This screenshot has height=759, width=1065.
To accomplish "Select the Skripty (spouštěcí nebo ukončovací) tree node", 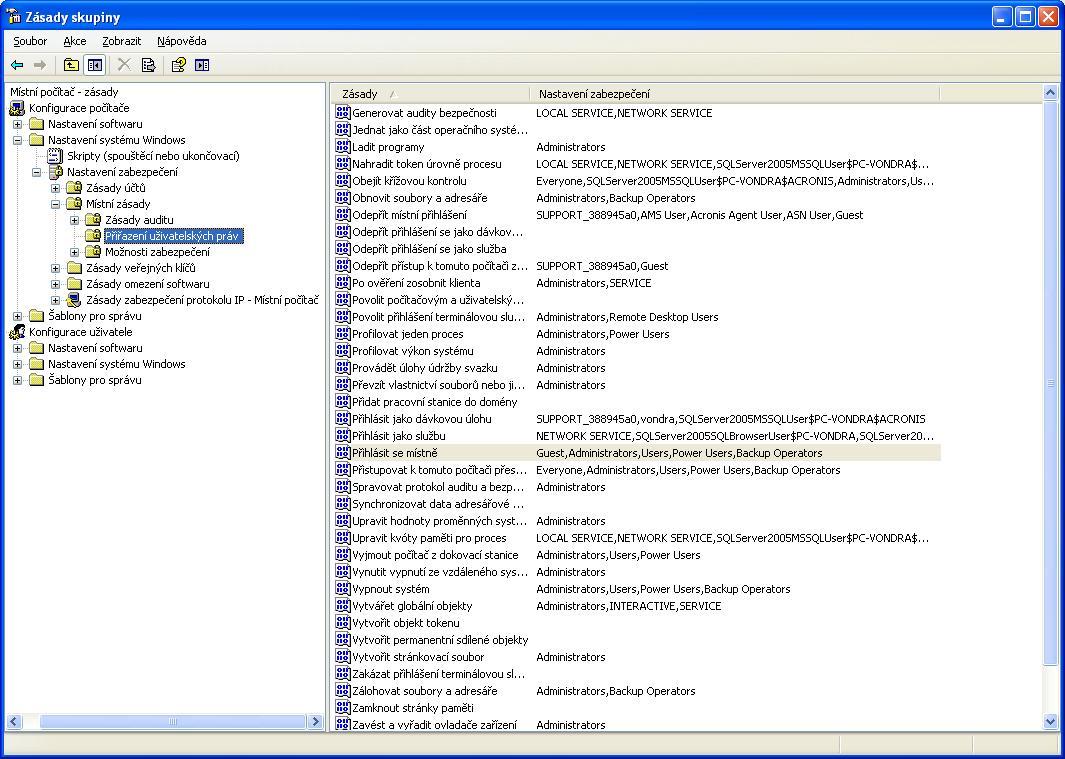I will (153, 156).
